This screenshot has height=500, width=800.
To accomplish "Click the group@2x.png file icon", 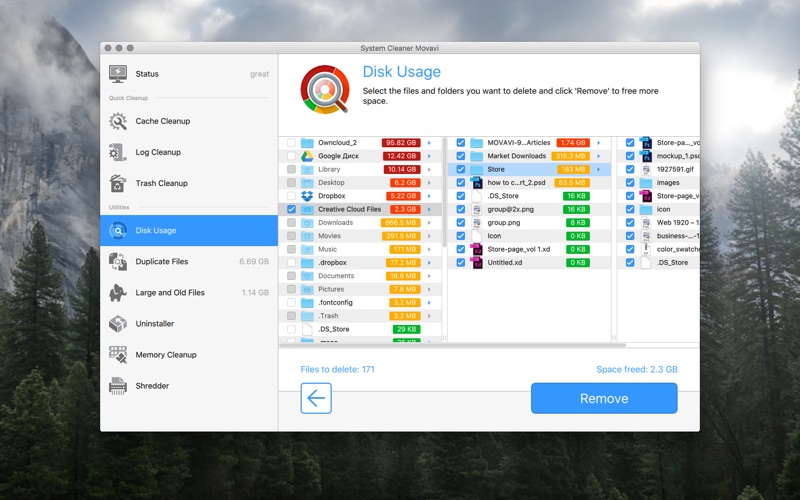I will coord(477,209).
